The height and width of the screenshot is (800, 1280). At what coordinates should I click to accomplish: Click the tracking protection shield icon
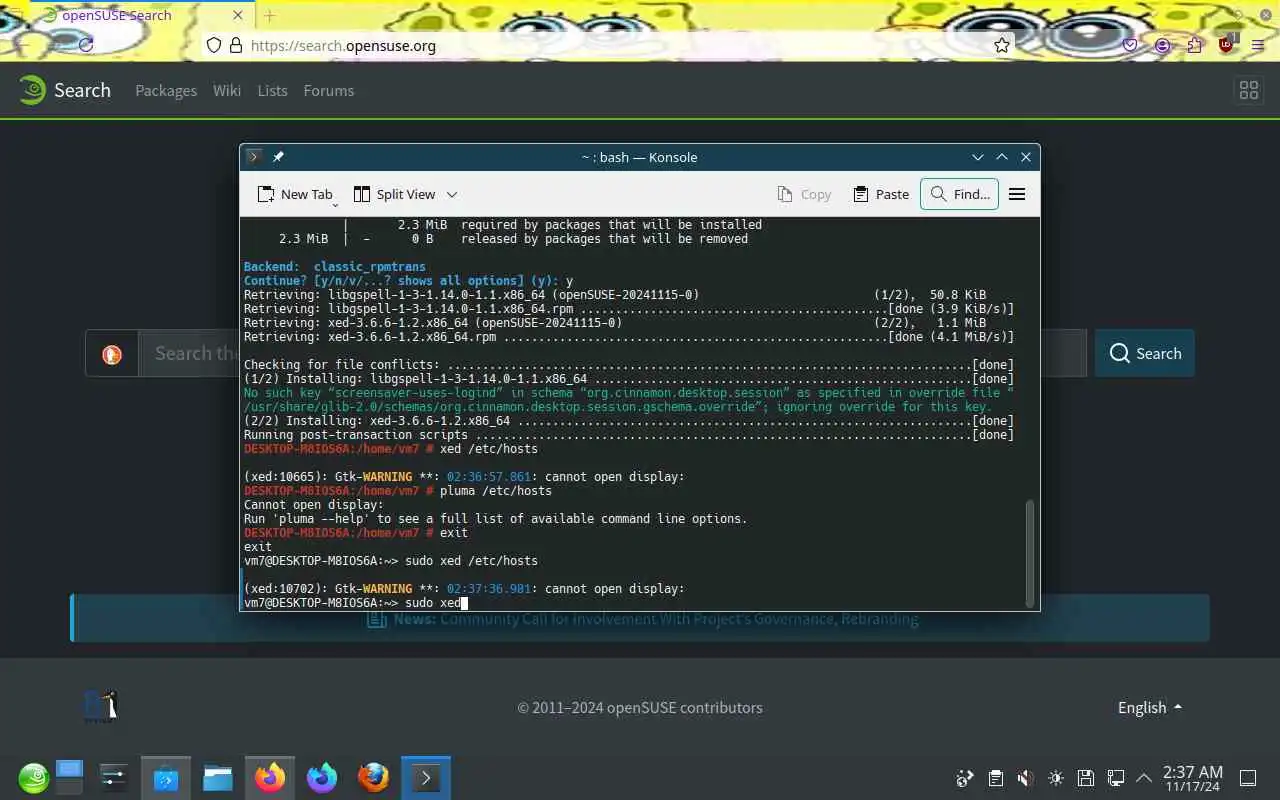(213, 45)
